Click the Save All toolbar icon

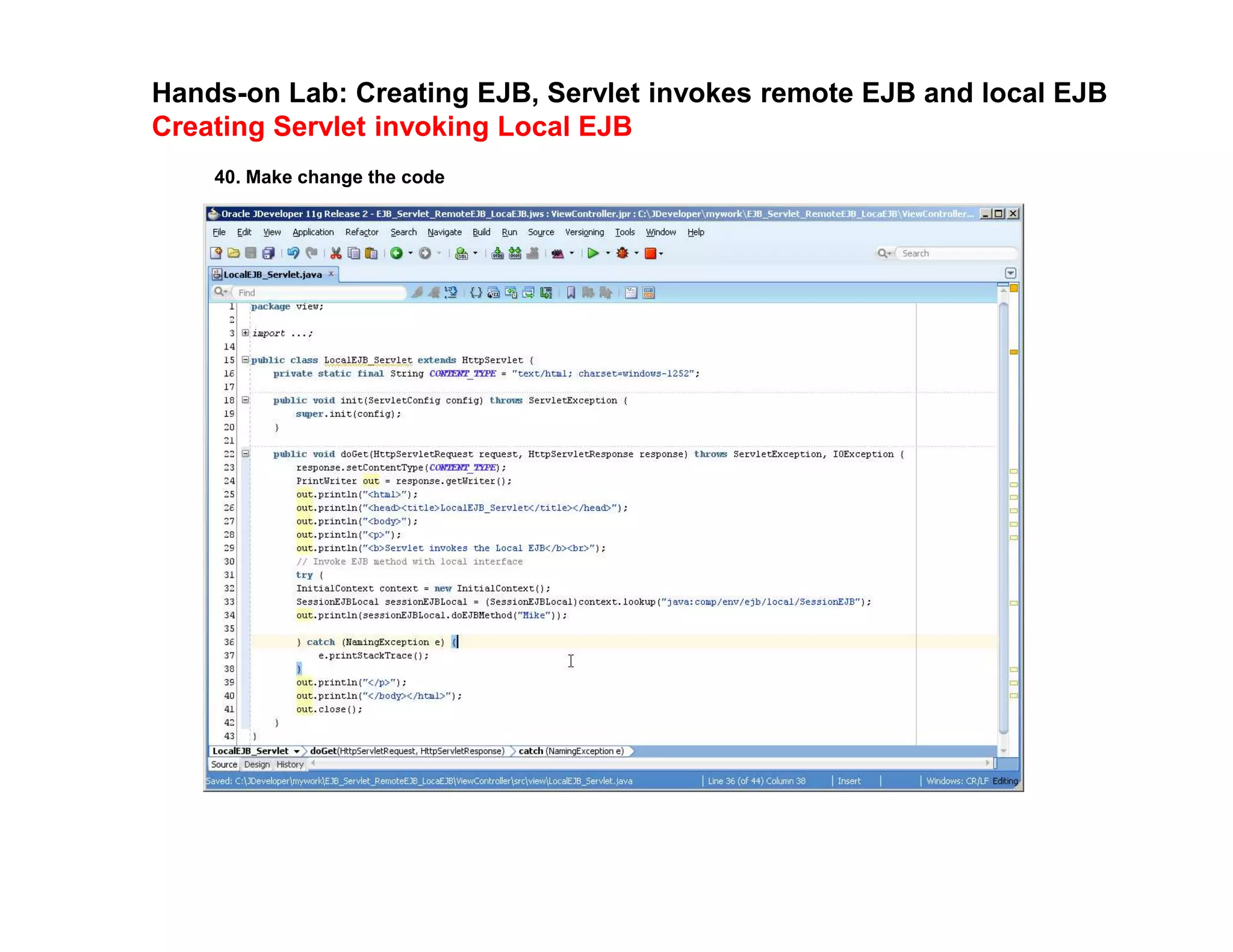point(269,253)
